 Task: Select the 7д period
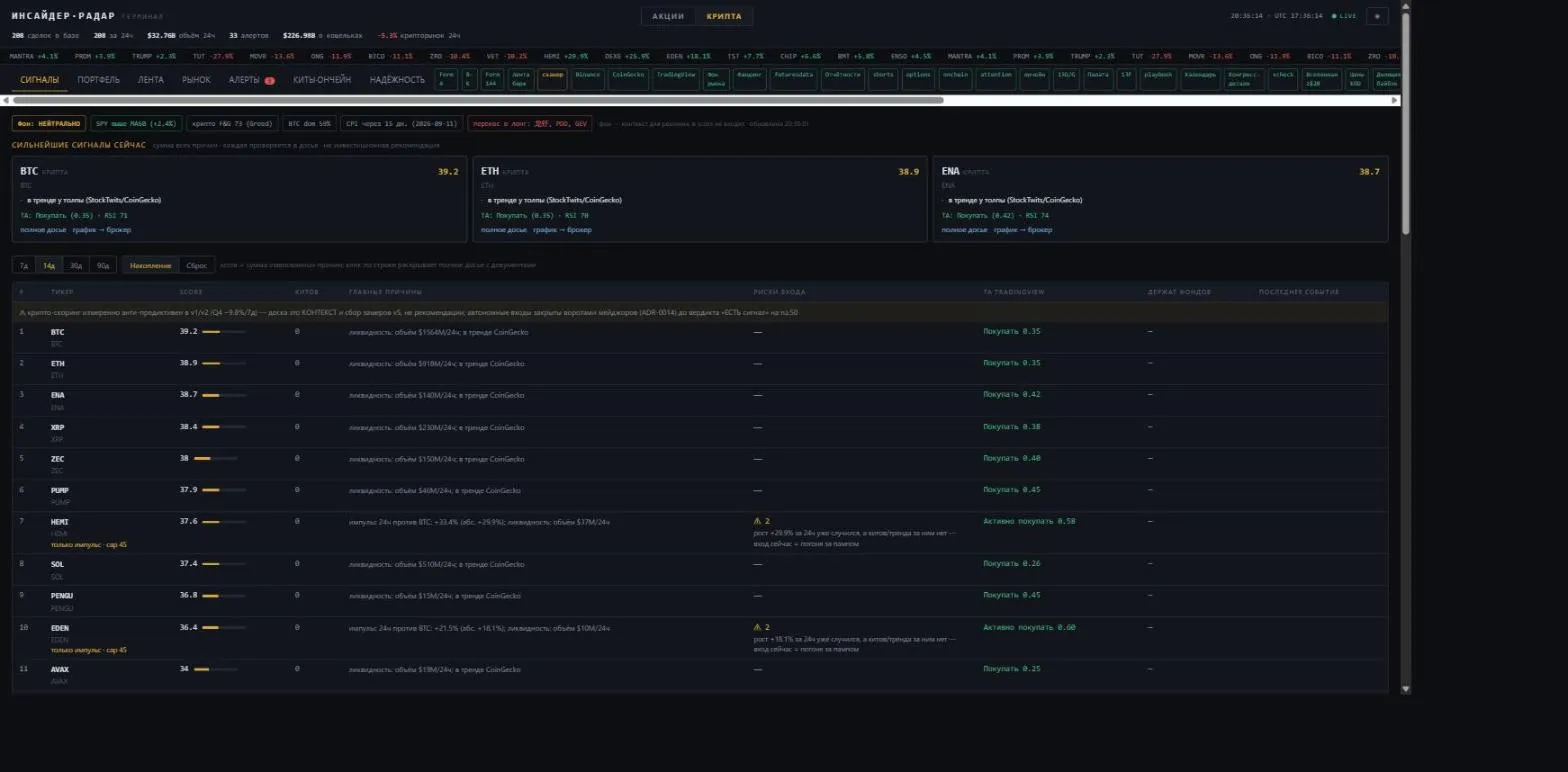[x=24, y=265]
